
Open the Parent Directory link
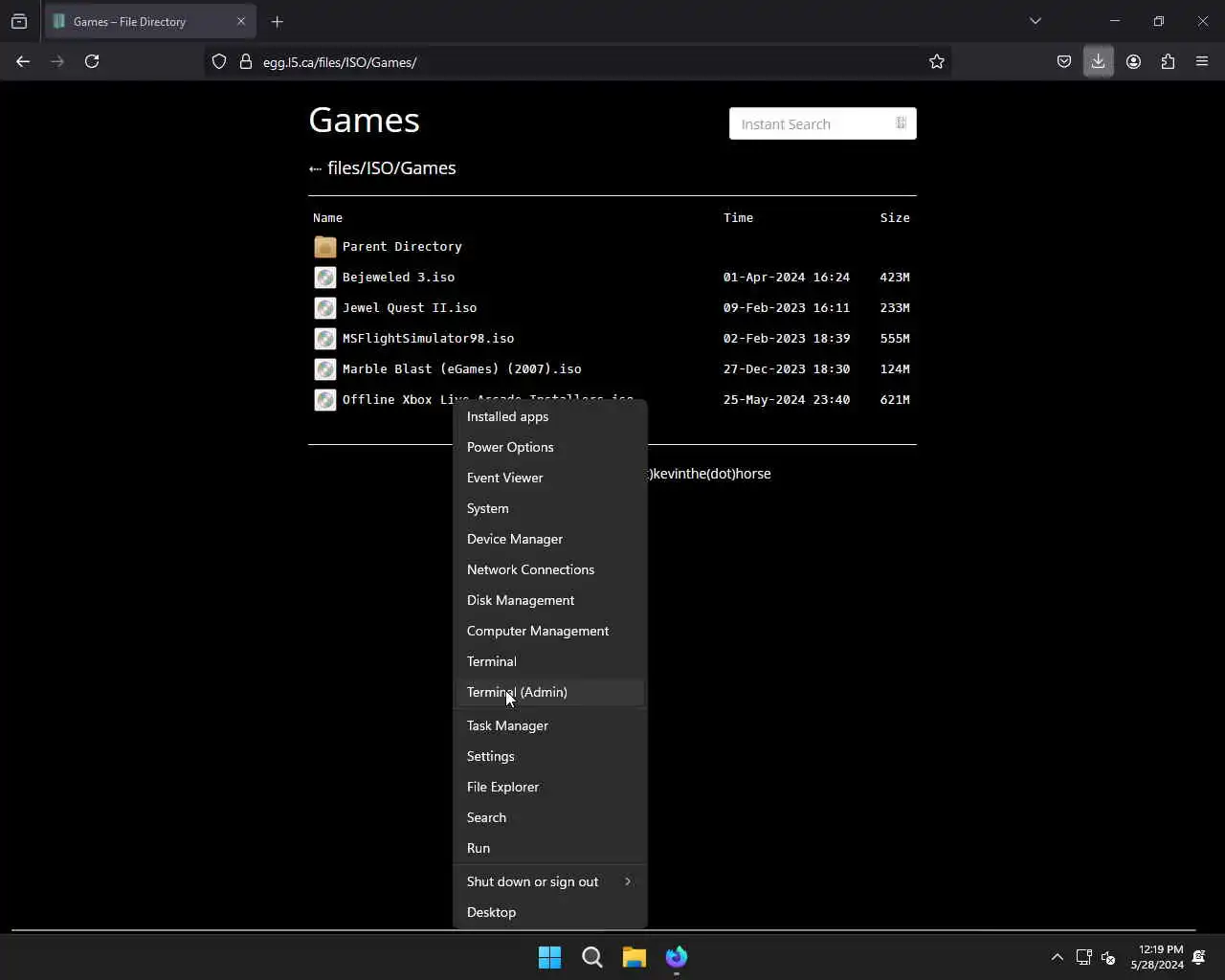(402, 247)
